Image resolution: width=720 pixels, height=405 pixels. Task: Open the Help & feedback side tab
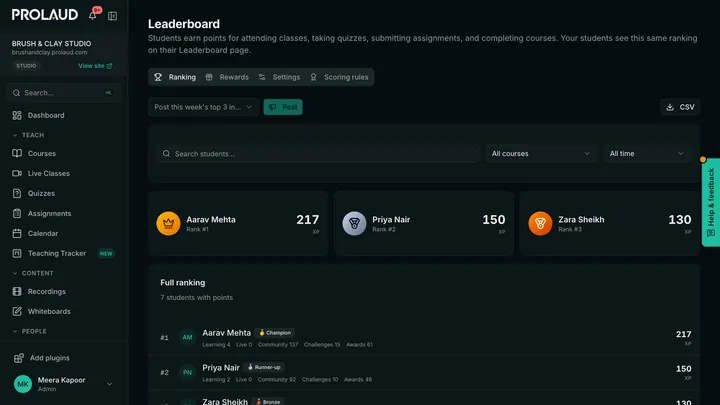[711, 202]
